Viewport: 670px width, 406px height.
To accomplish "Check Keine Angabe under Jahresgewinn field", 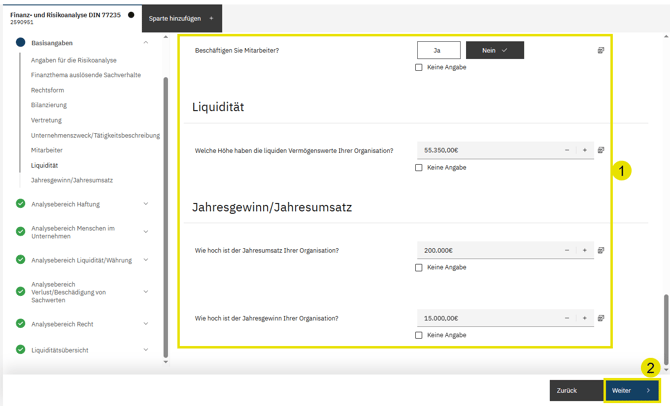I will [419, 335].
